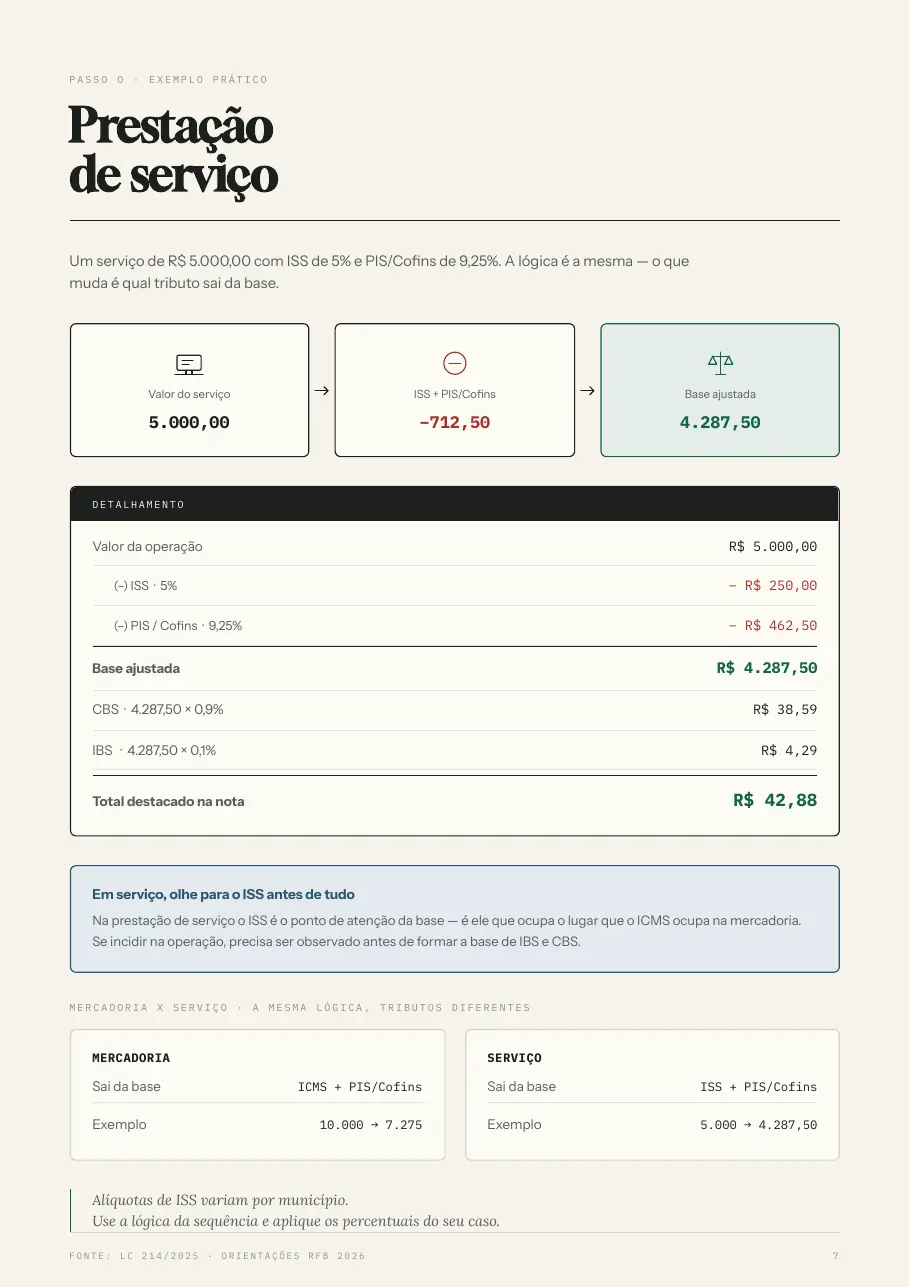Click 'Exemplo' in the Mercadoria card
The height and width of the screenshot is (1287, 909).
coord(119,1125)
